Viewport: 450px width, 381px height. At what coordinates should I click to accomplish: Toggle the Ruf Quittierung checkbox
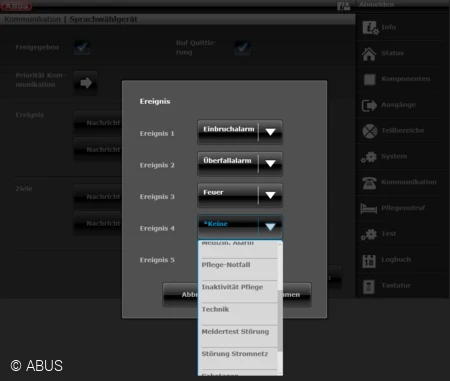243,47
